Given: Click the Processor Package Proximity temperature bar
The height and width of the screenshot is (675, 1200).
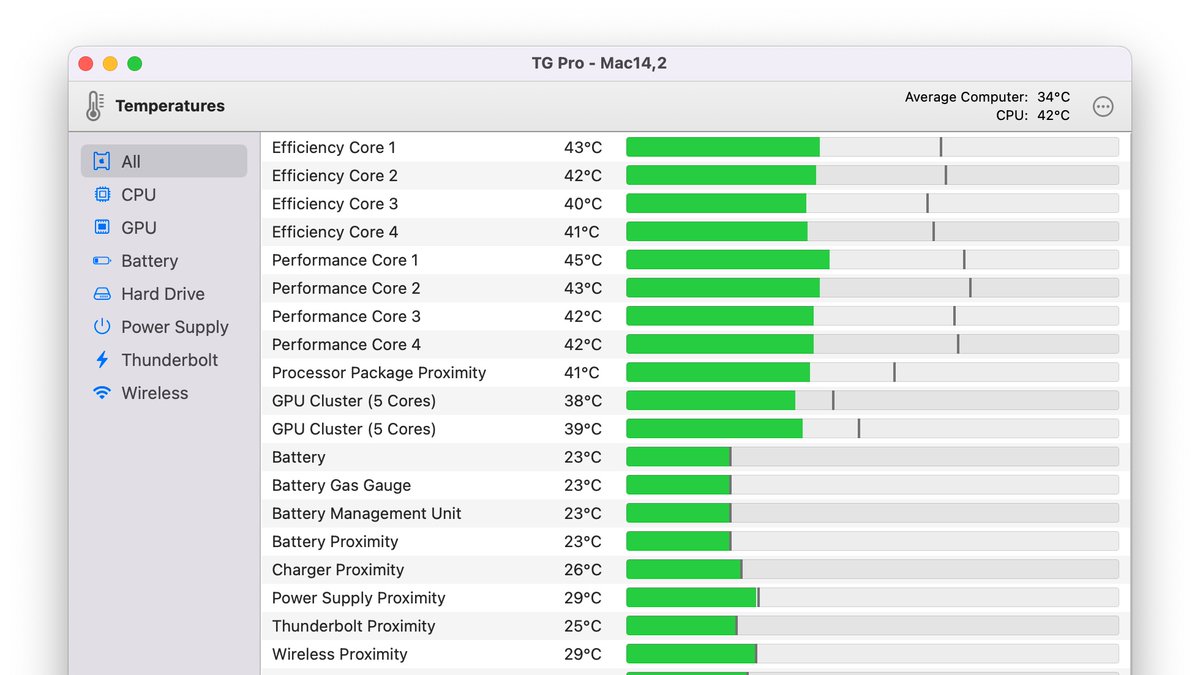Looking at the screenshot, I should 872,372.
